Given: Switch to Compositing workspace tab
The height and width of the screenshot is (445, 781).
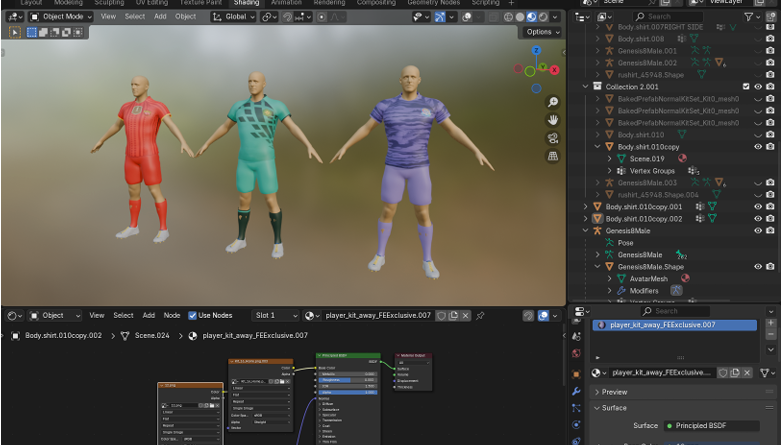Looking at the screenshot, I should (x=376, y=3).
